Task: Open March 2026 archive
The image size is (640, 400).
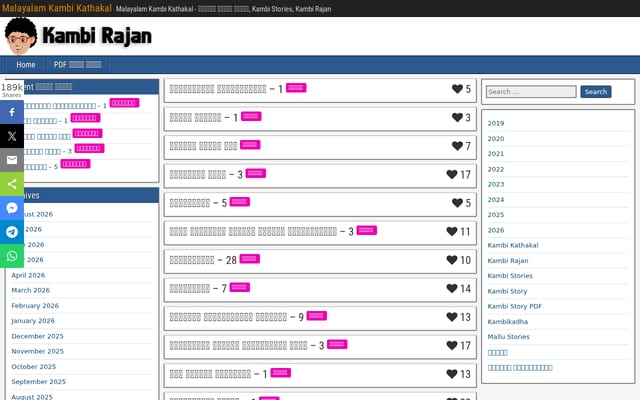Action: [30, 290]
